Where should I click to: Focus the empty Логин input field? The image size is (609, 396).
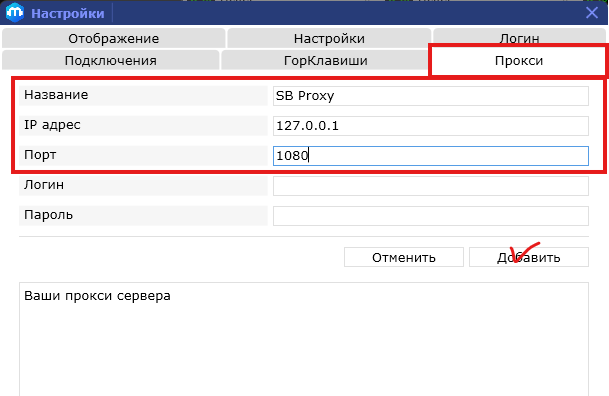click(x=431, y=186)
